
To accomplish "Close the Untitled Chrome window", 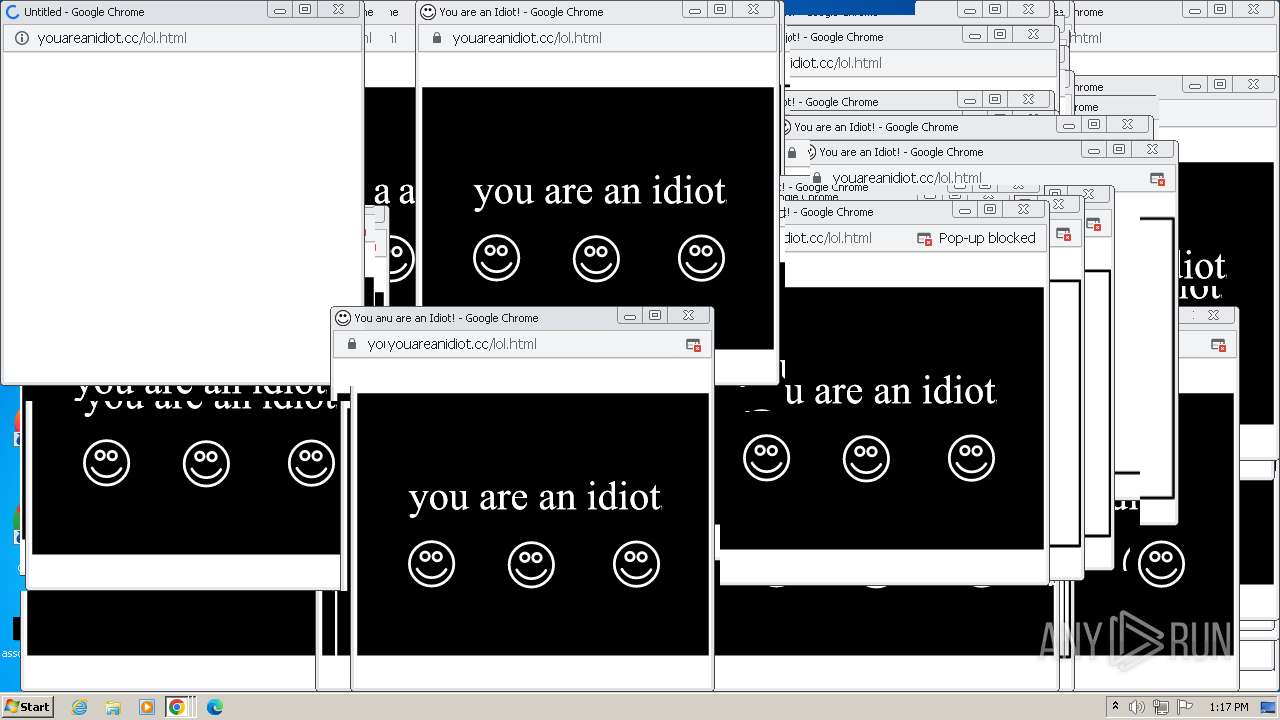I will 338,10.
